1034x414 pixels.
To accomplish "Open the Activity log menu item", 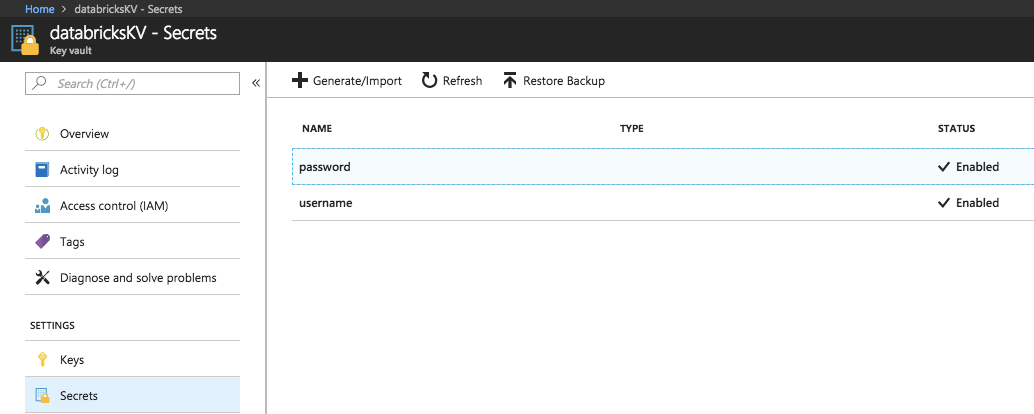I will click(89, 170).
